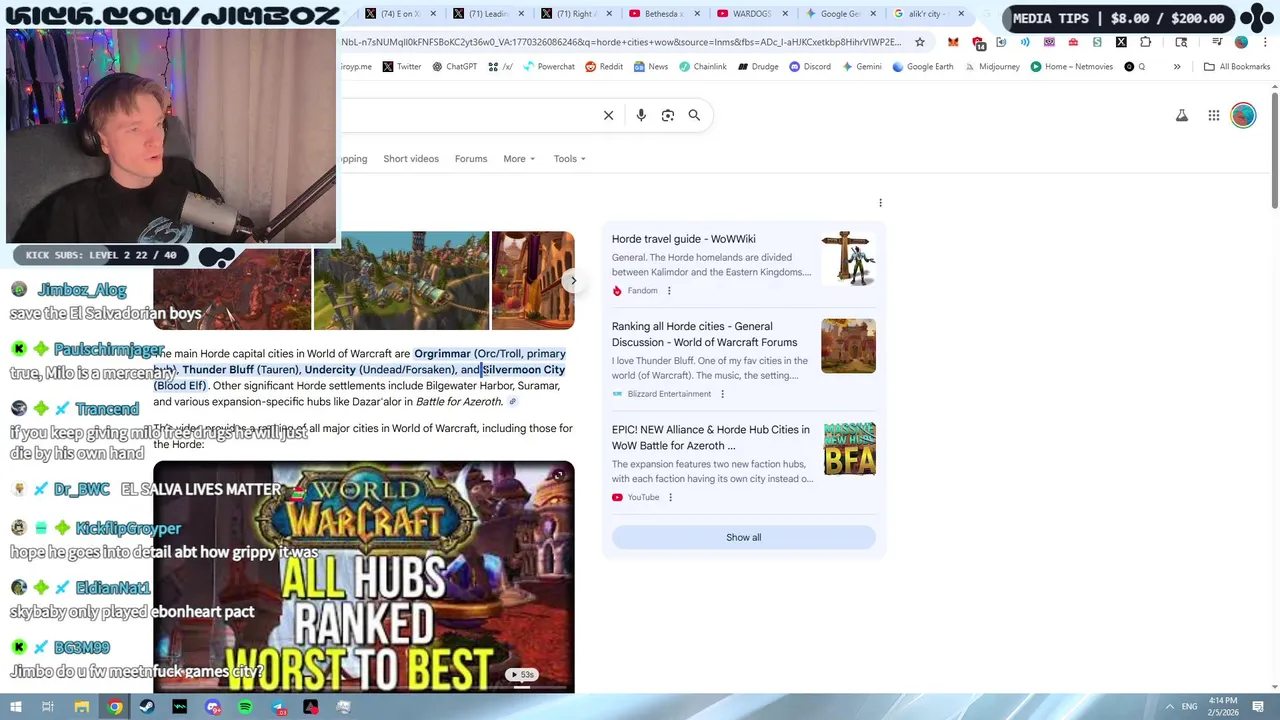Screen dimensions: 1280x720
Task: Open All Bookmarks folder
Action: coord(1237,67)
